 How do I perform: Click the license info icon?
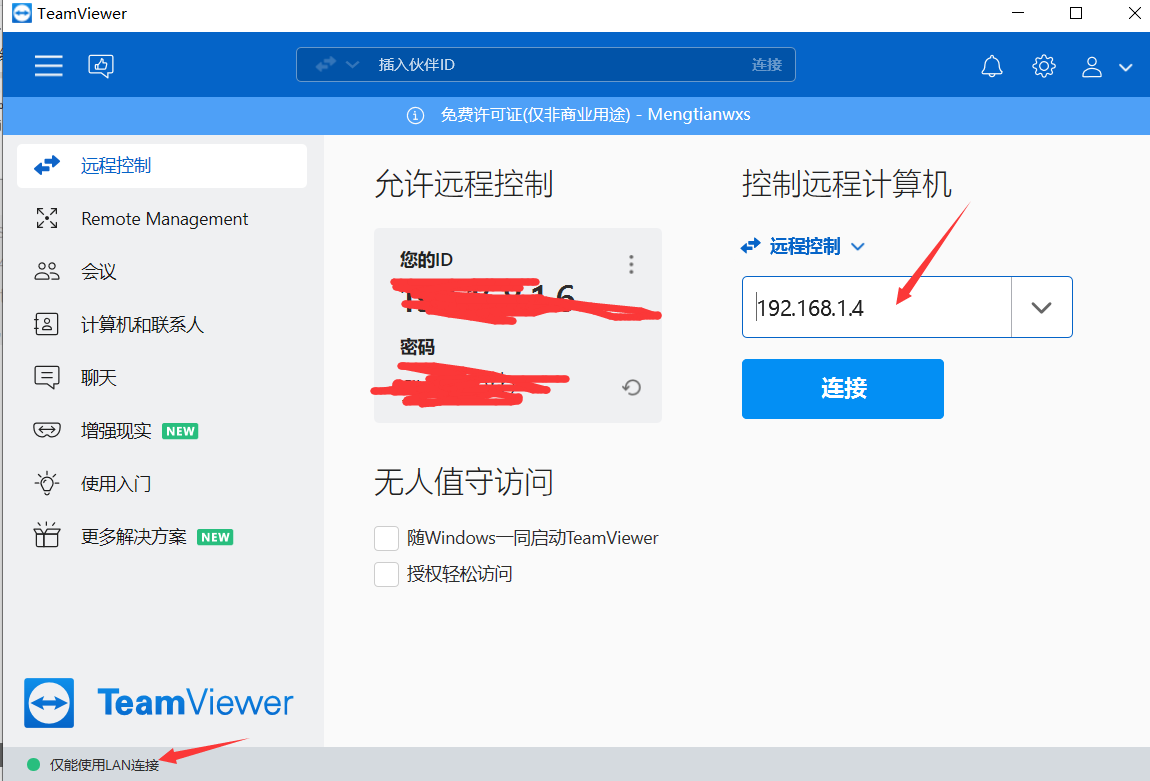(x=415, y=115)
